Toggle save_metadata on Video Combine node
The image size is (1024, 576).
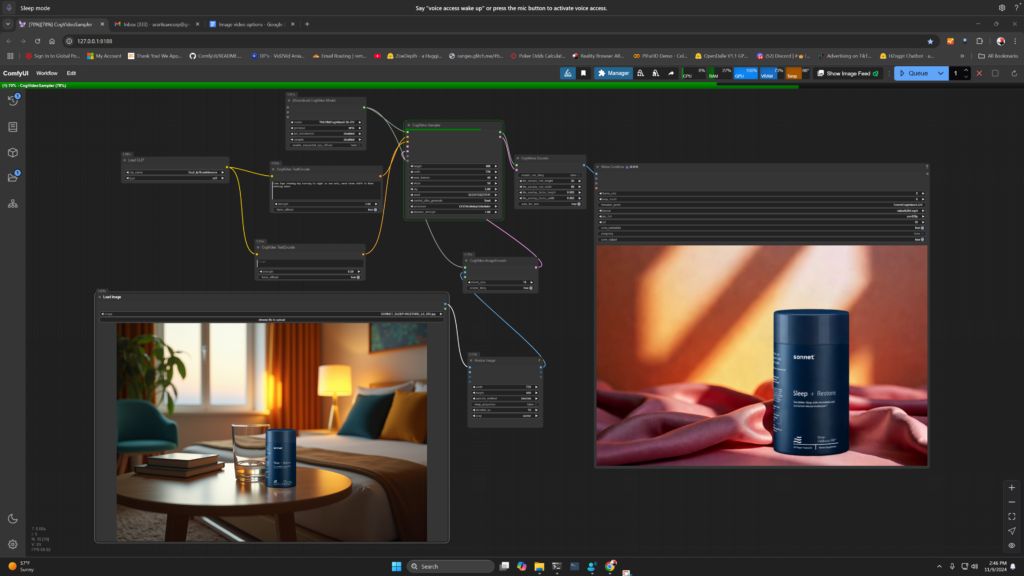[761, 228]
